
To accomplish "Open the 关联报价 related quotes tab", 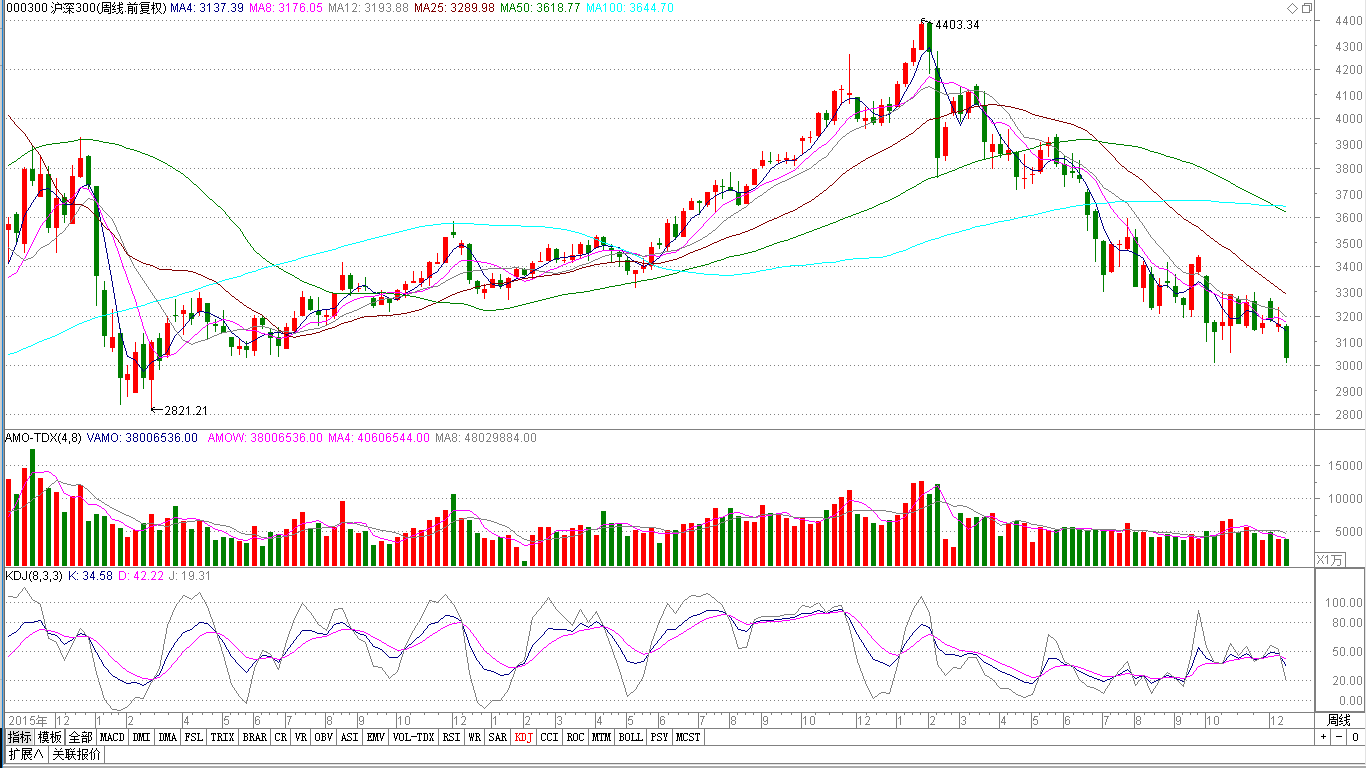I will [x=76, y=754].
